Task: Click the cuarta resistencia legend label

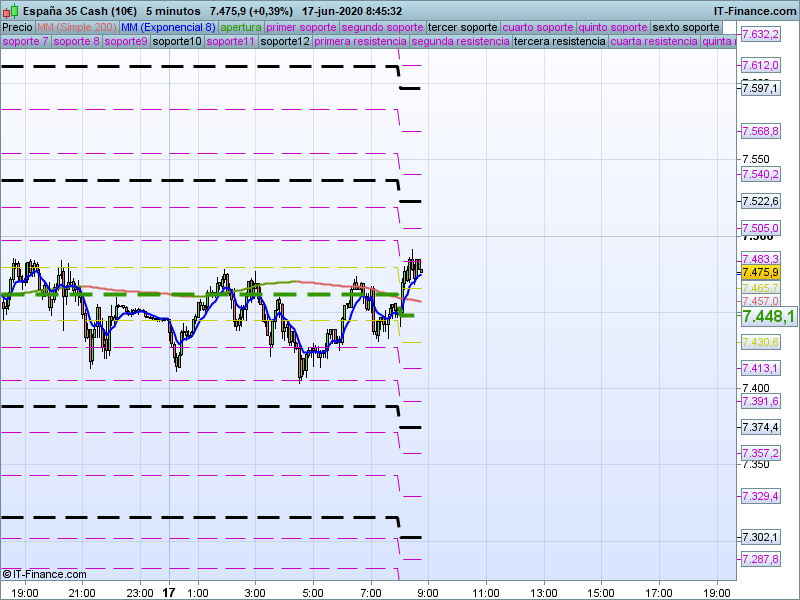Action: click(654, 42)
